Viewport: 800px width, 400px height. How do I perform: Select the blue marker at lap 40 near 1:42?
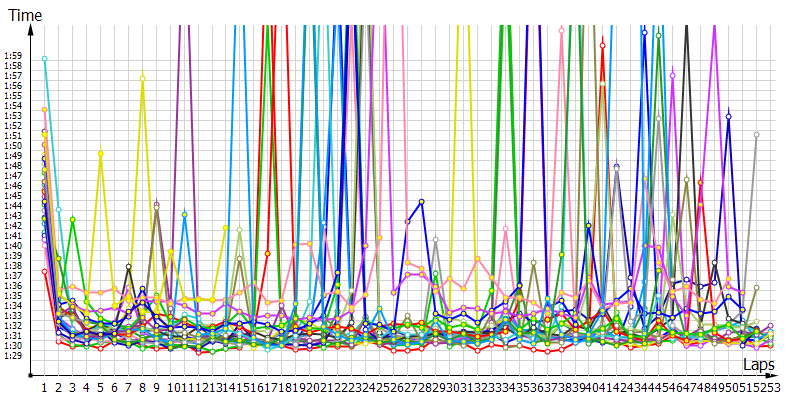588,224
